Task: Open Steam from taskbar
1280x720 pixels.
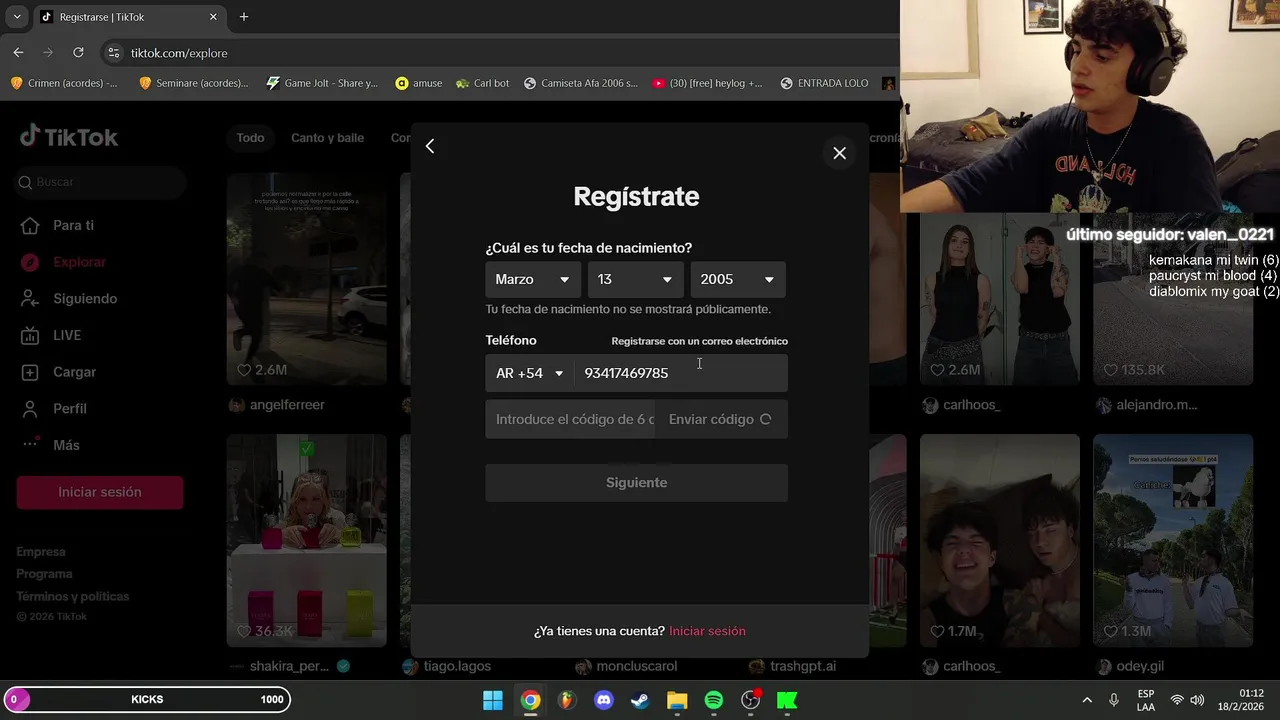Action: [640, 700]
